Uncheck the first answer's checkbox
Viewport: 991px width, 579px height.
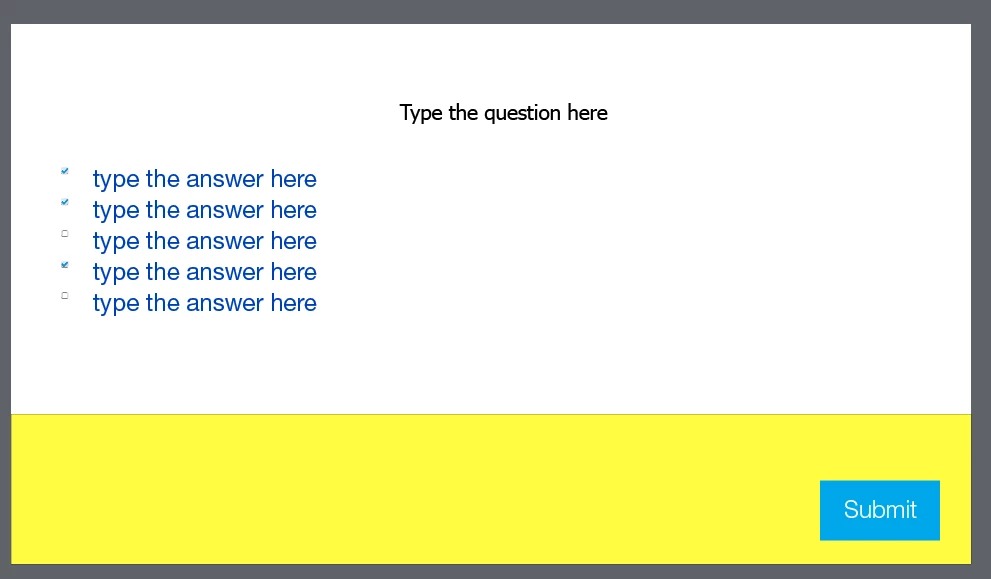tap(64, 171)
